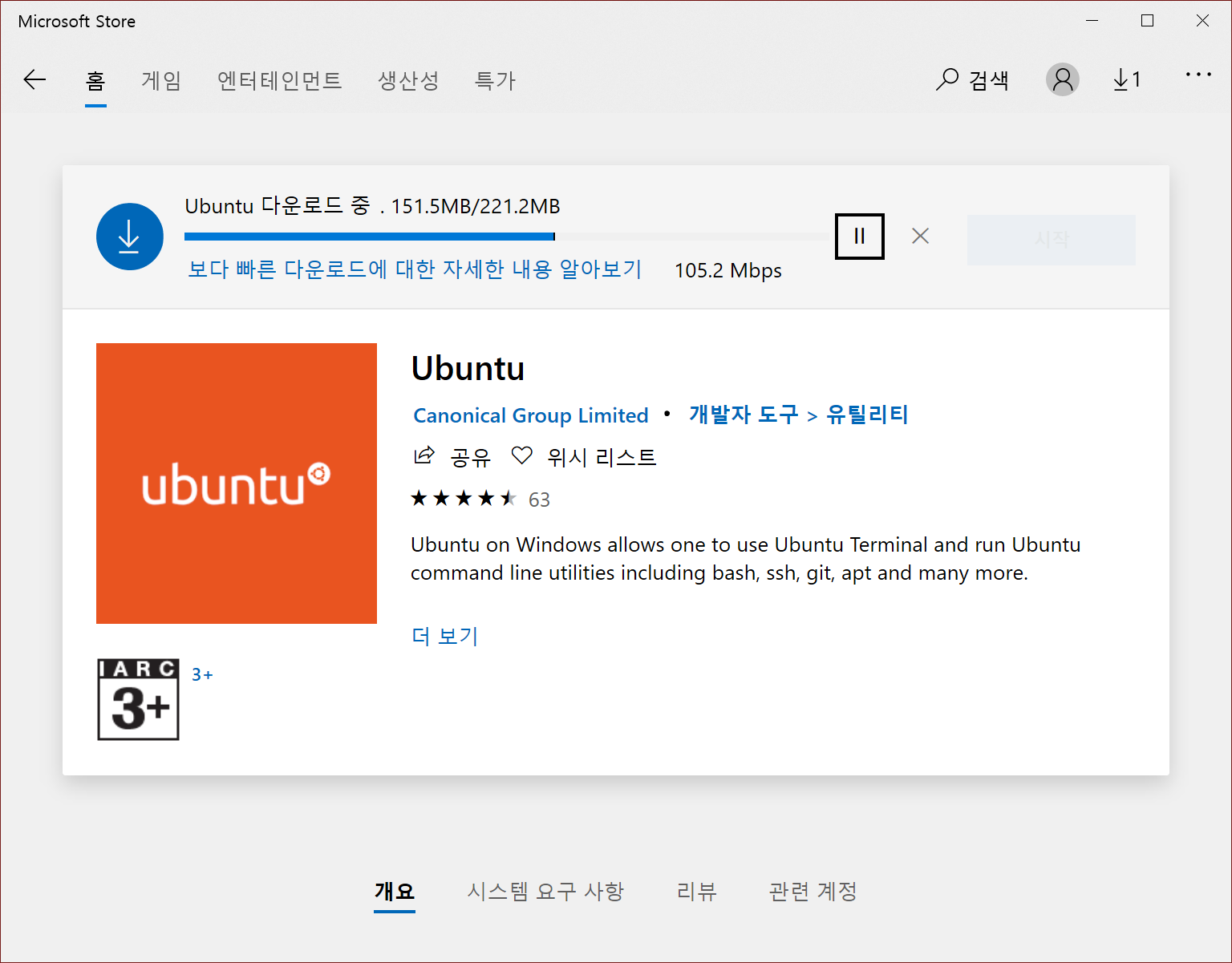Screen dimensions: 1232x963
Task: Switch to the 리뷰 tab
Action: (697, 891)
